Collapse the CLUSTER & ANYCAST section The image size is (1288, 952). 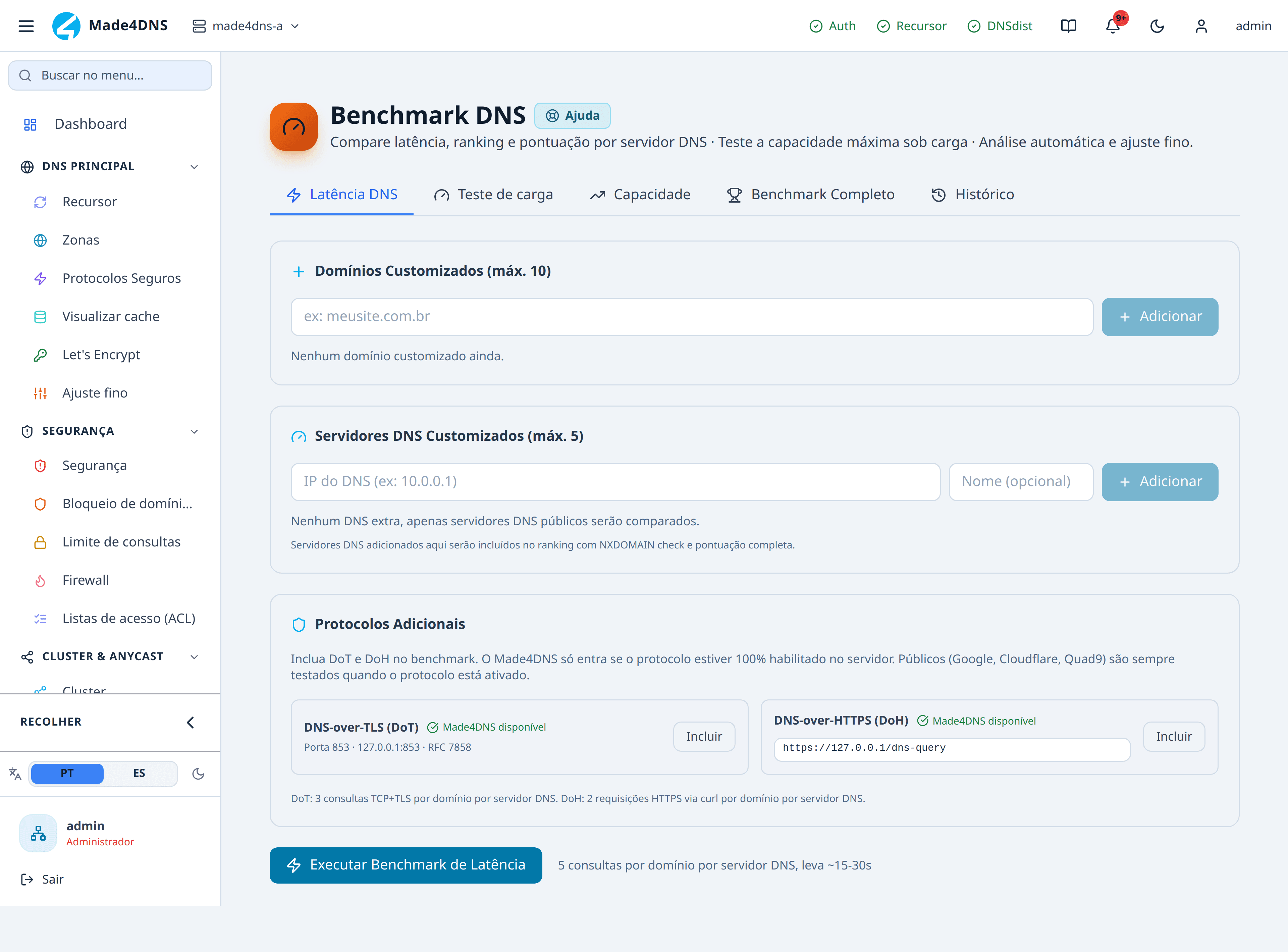point(110,656)
